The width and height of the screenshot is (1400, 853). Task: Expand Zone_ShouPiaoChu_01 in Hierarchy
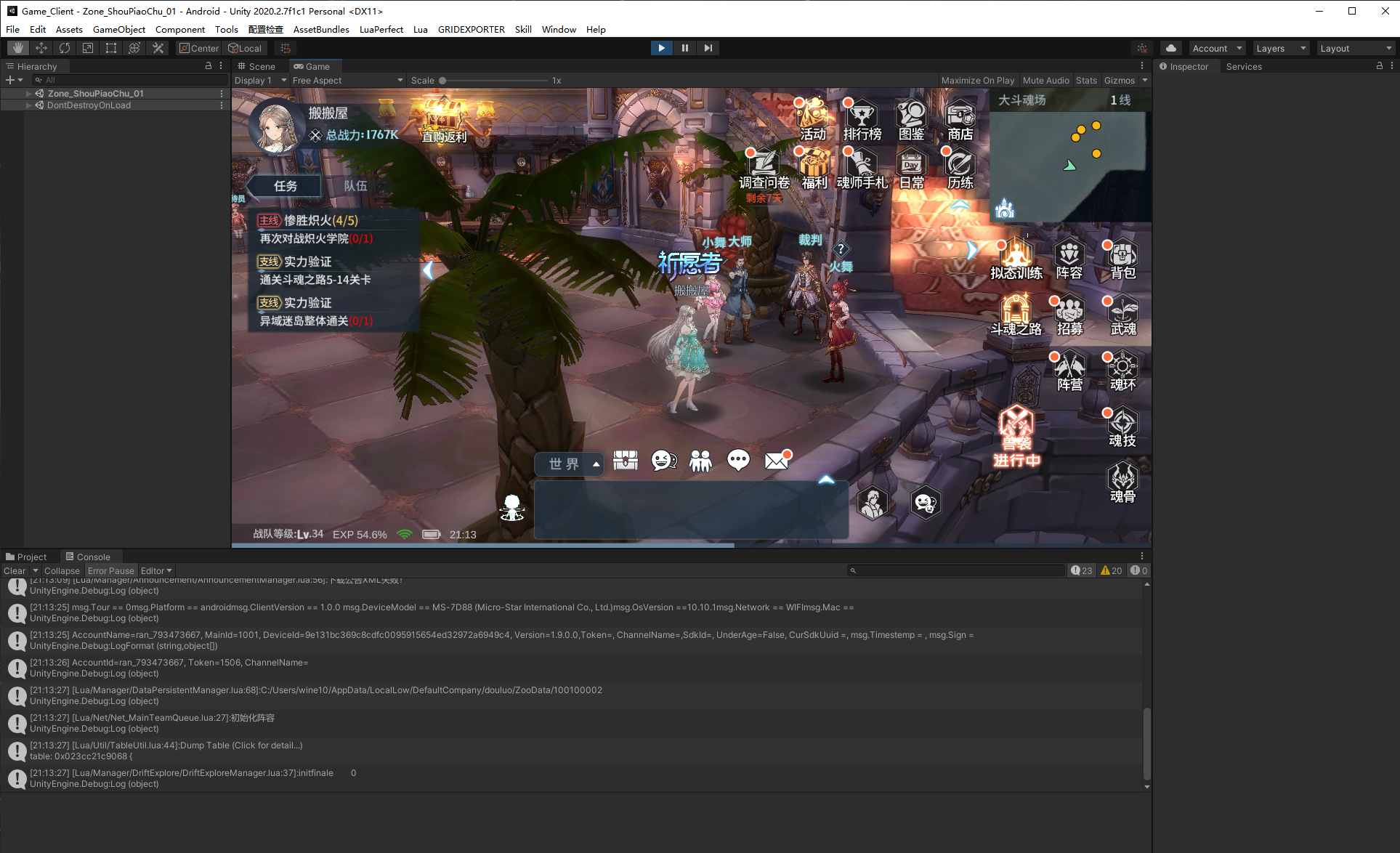(x=28, y=94)
